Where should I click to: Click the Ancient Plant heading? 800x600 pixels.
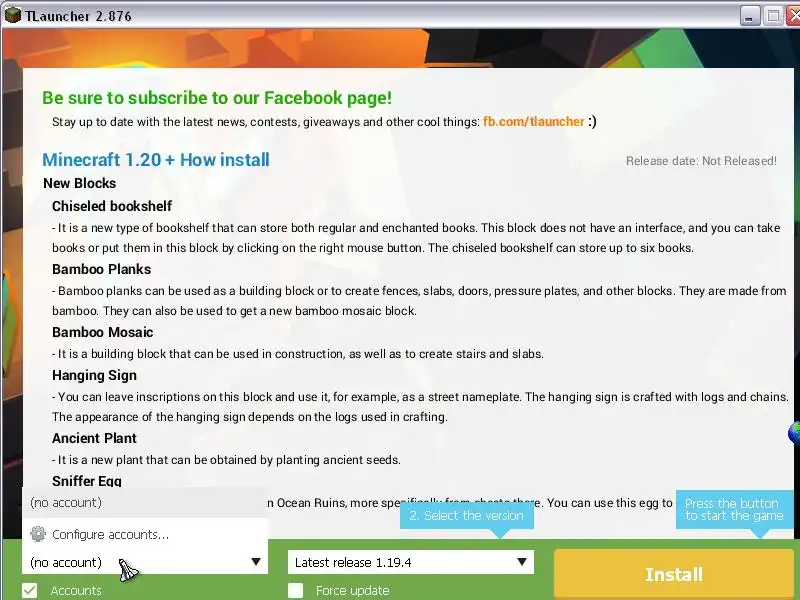click(94, 438)
